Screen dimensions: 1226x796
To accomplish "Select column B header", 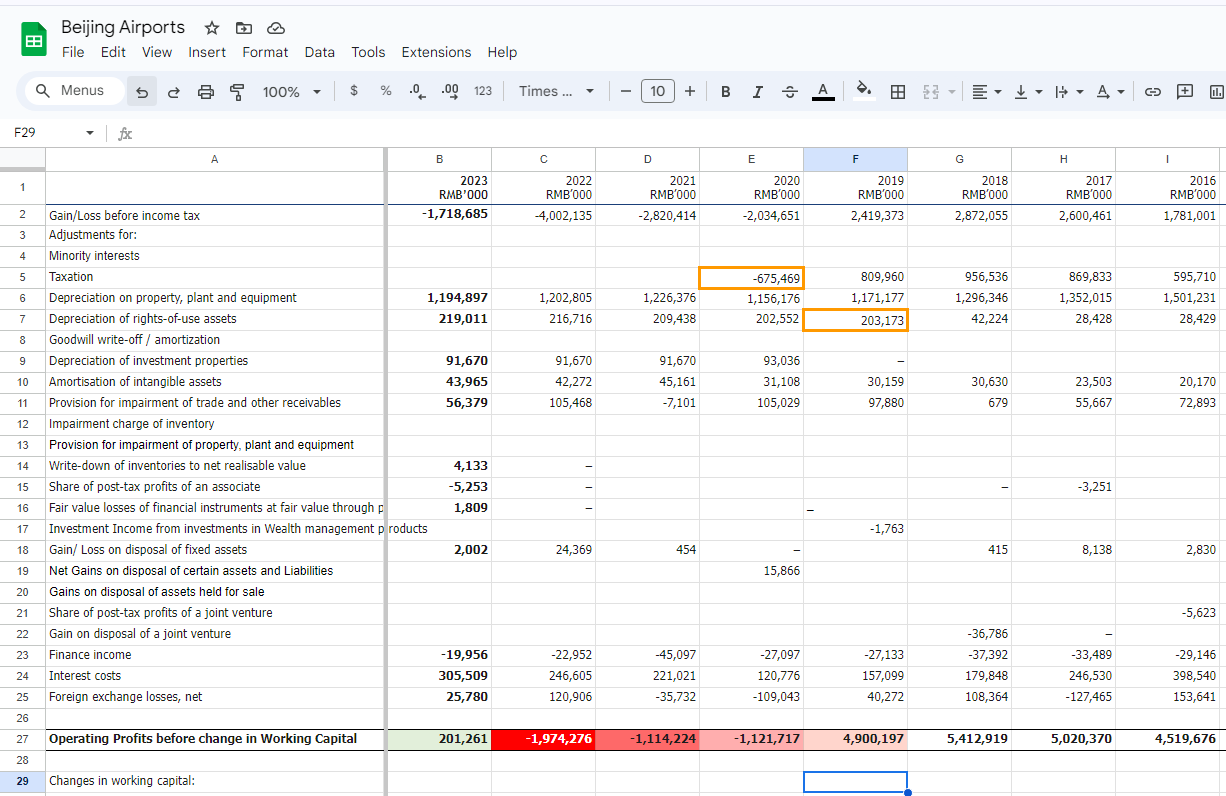I will pos(439,158).
